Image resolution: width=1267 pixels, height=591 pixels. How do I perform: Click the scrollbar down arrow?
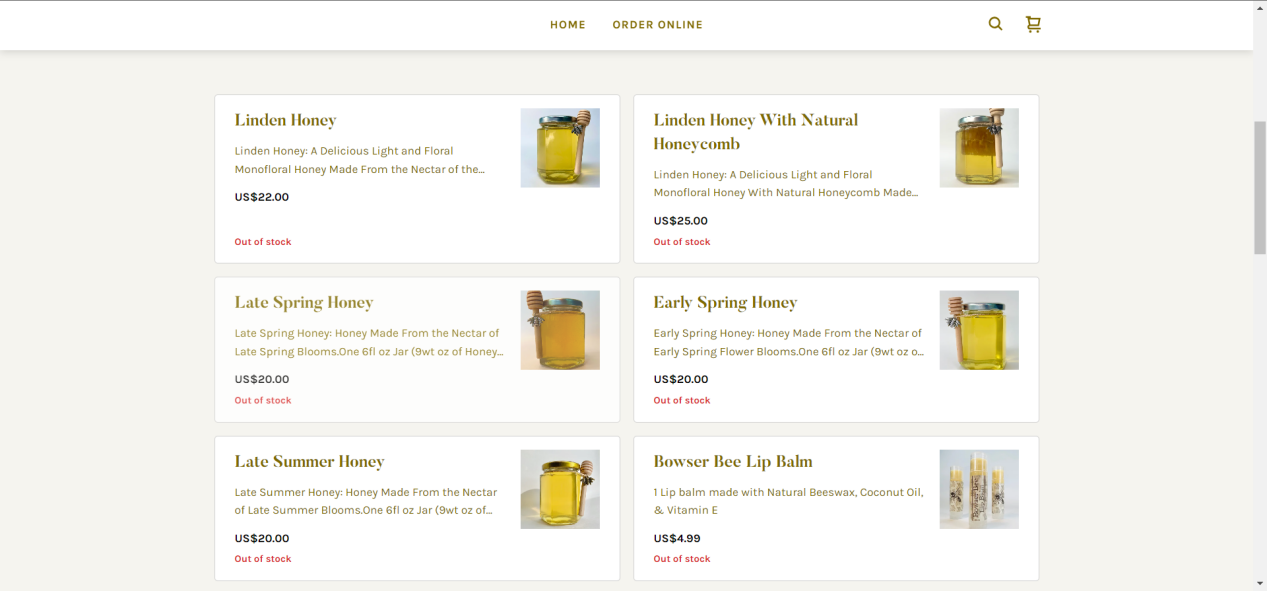coord(1260,583)
